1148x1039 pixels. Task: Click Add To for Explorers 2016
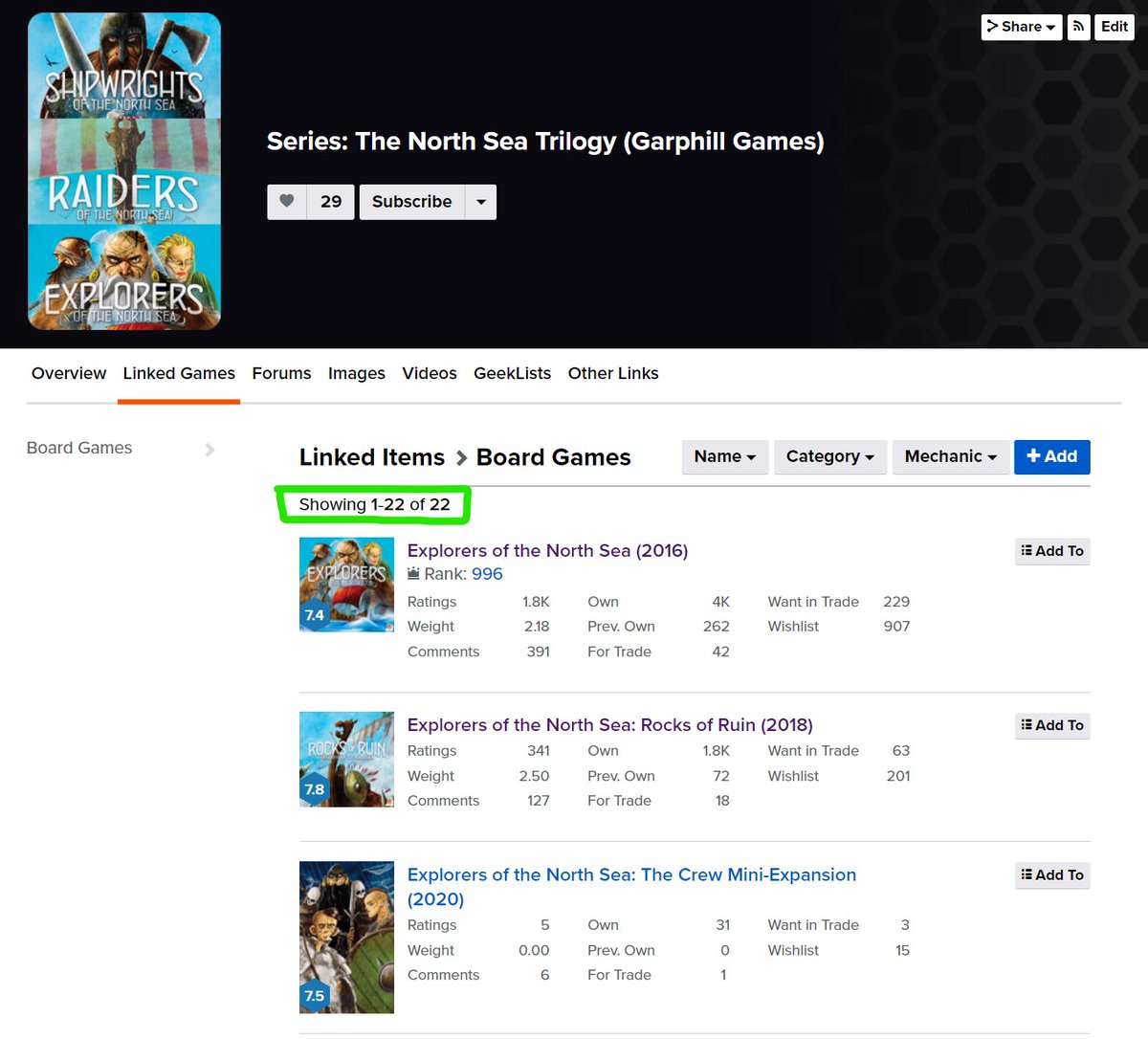(x=1052, y=551)
